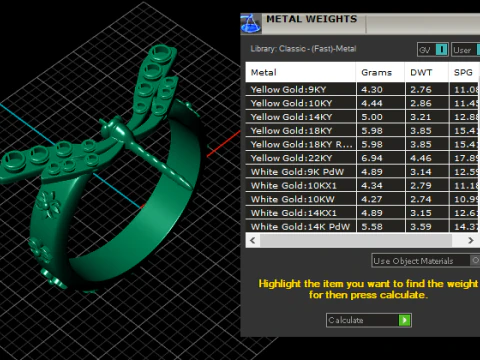Click the 5.00 grams cell
Image resolution: width=480 pixels, height=360 pixels.
click(381, 117)
